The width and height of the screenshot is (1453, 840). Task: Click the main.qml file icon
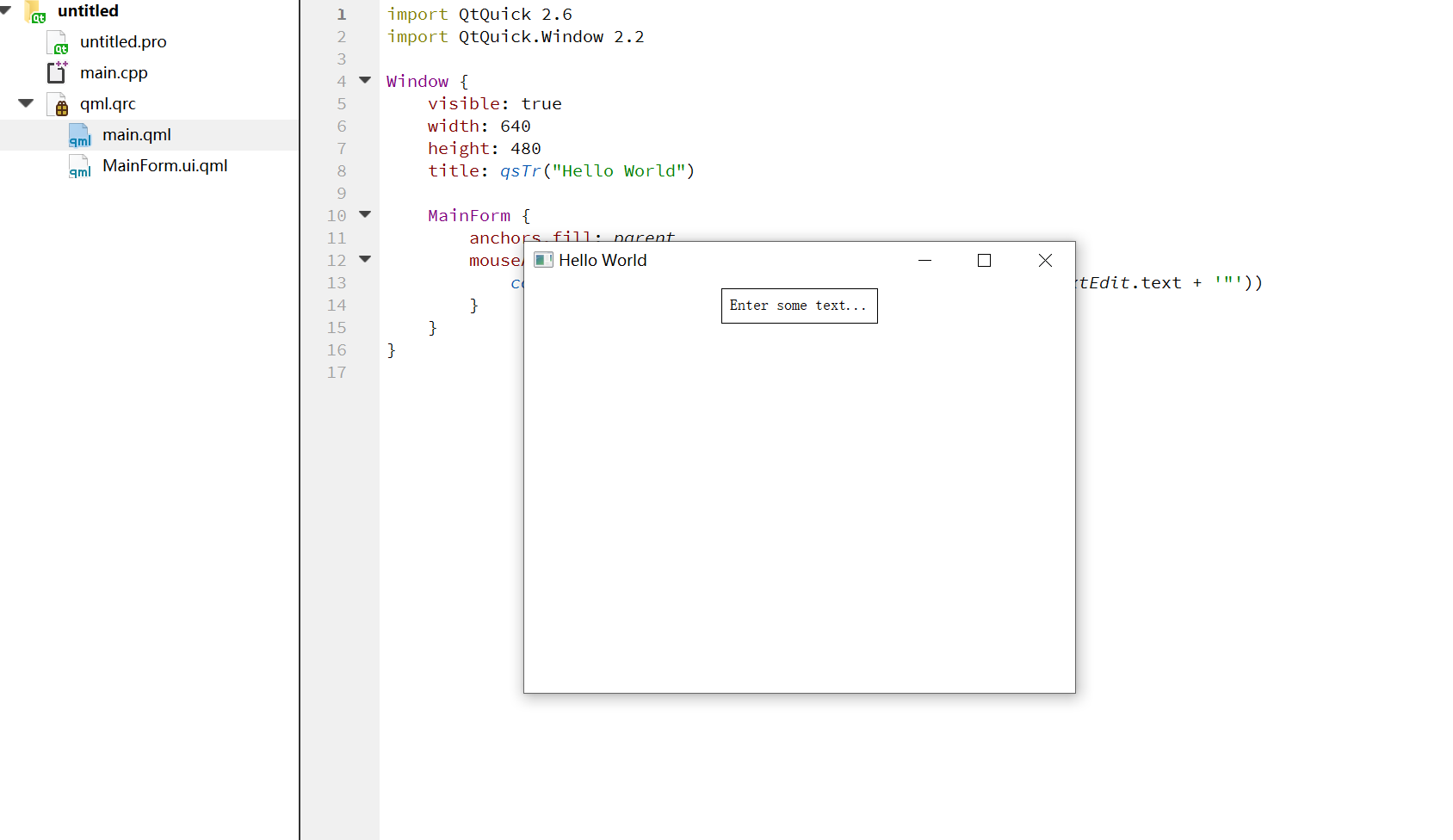[80, 135]
